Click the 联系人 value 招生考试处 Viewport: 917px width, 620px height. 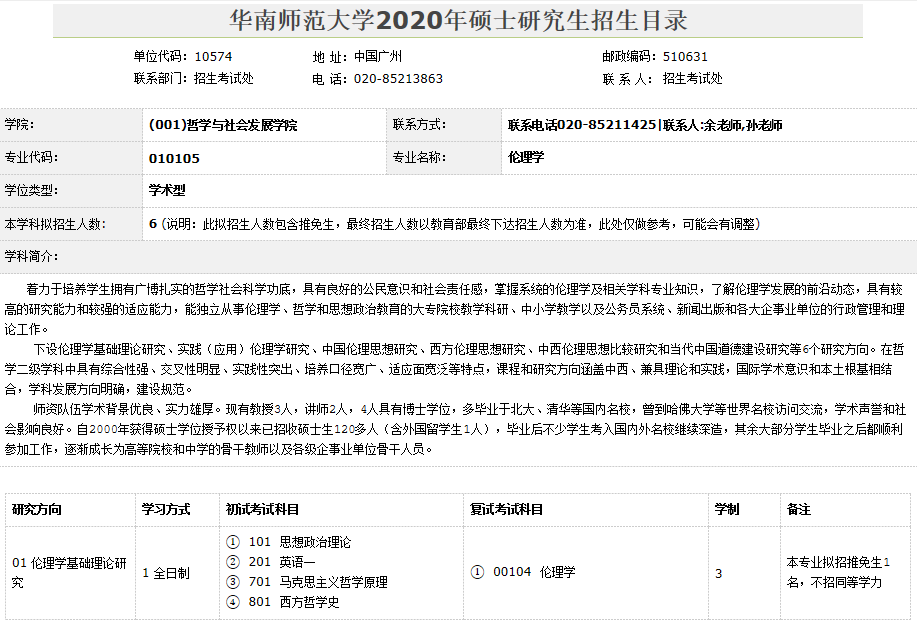692,78
